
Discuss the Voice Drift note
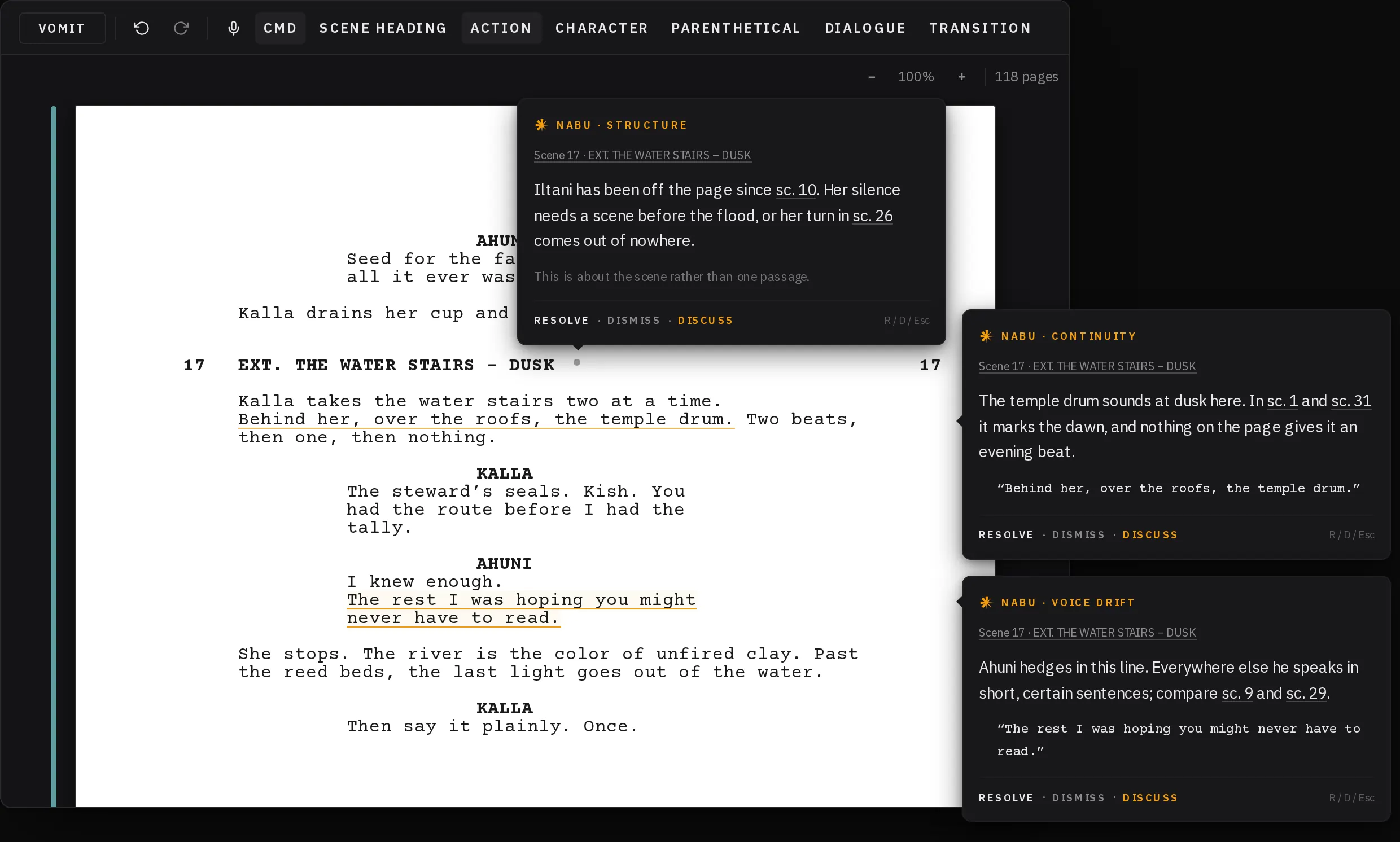point(1150,798)
